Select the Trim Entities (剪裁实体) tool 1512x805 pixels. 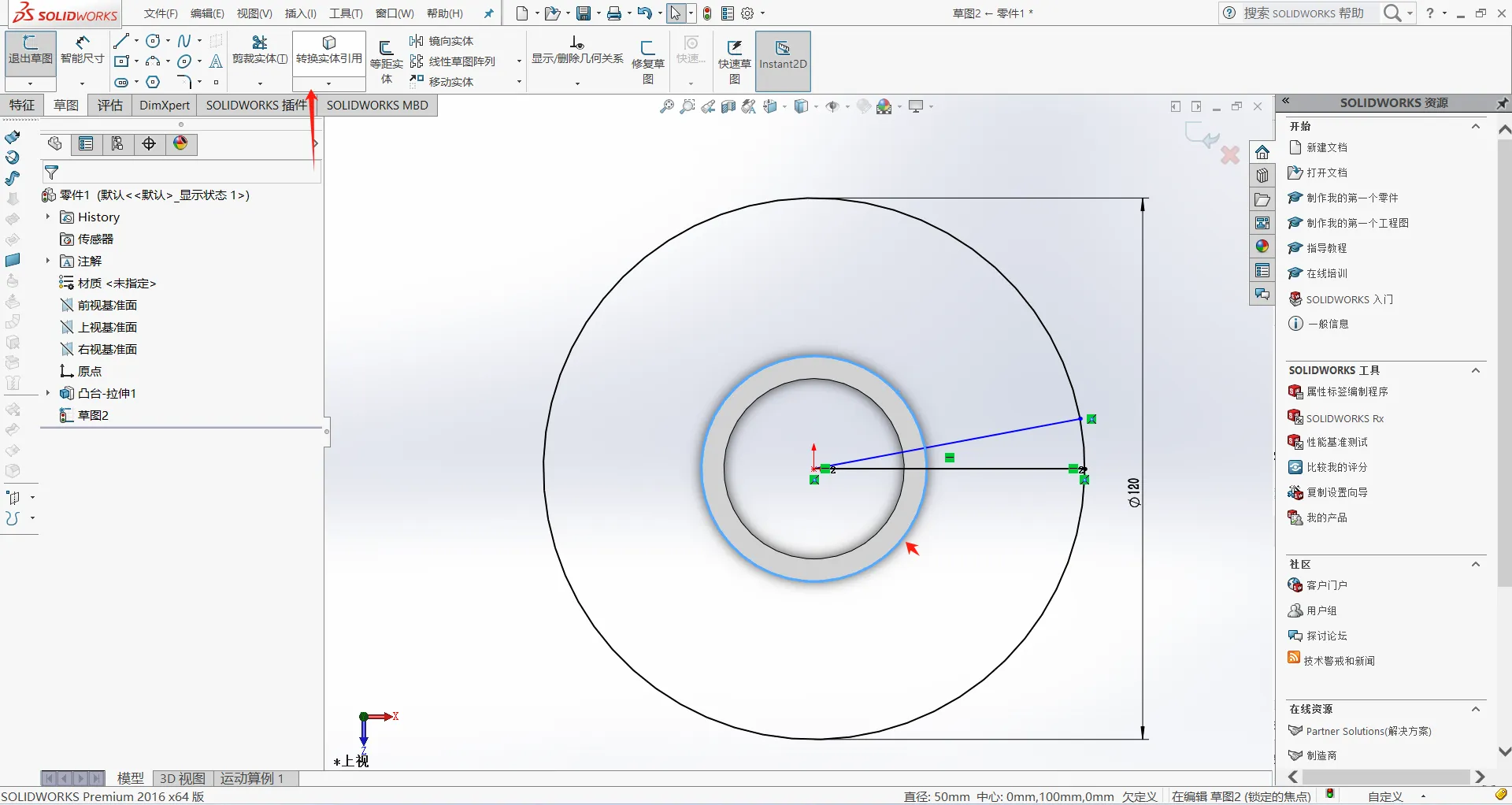[x=260, y=50]
